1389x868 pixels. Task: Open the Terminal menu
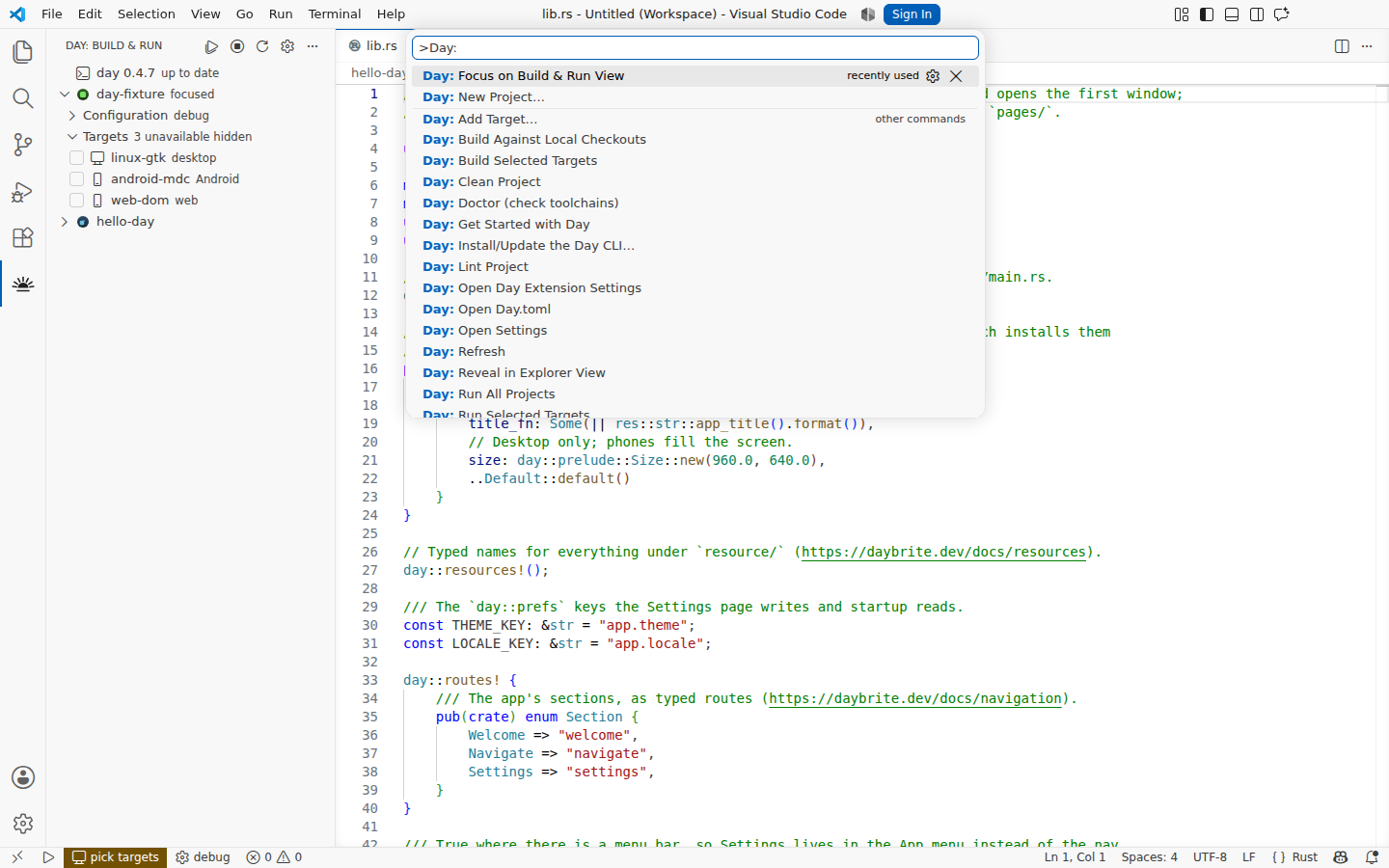point(335,14)
